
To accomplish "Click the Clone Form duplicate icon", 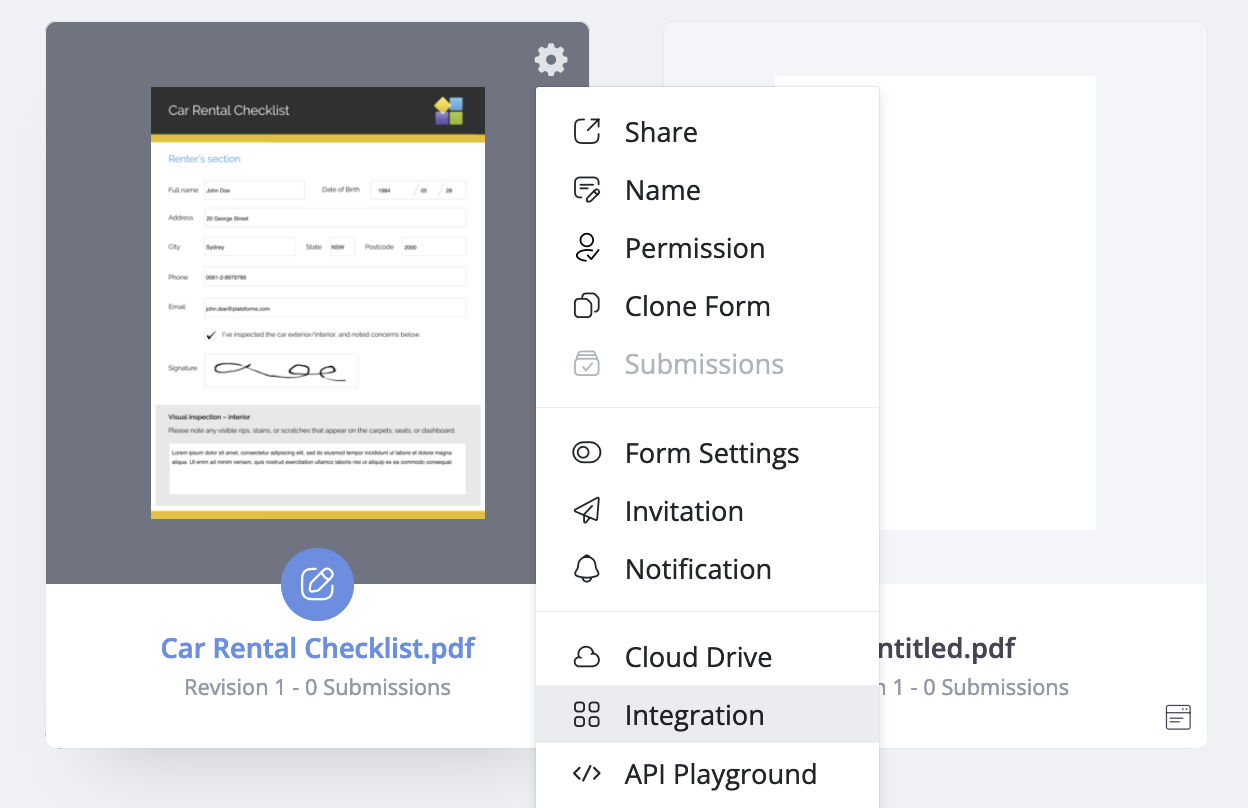I will click(587, 306).
